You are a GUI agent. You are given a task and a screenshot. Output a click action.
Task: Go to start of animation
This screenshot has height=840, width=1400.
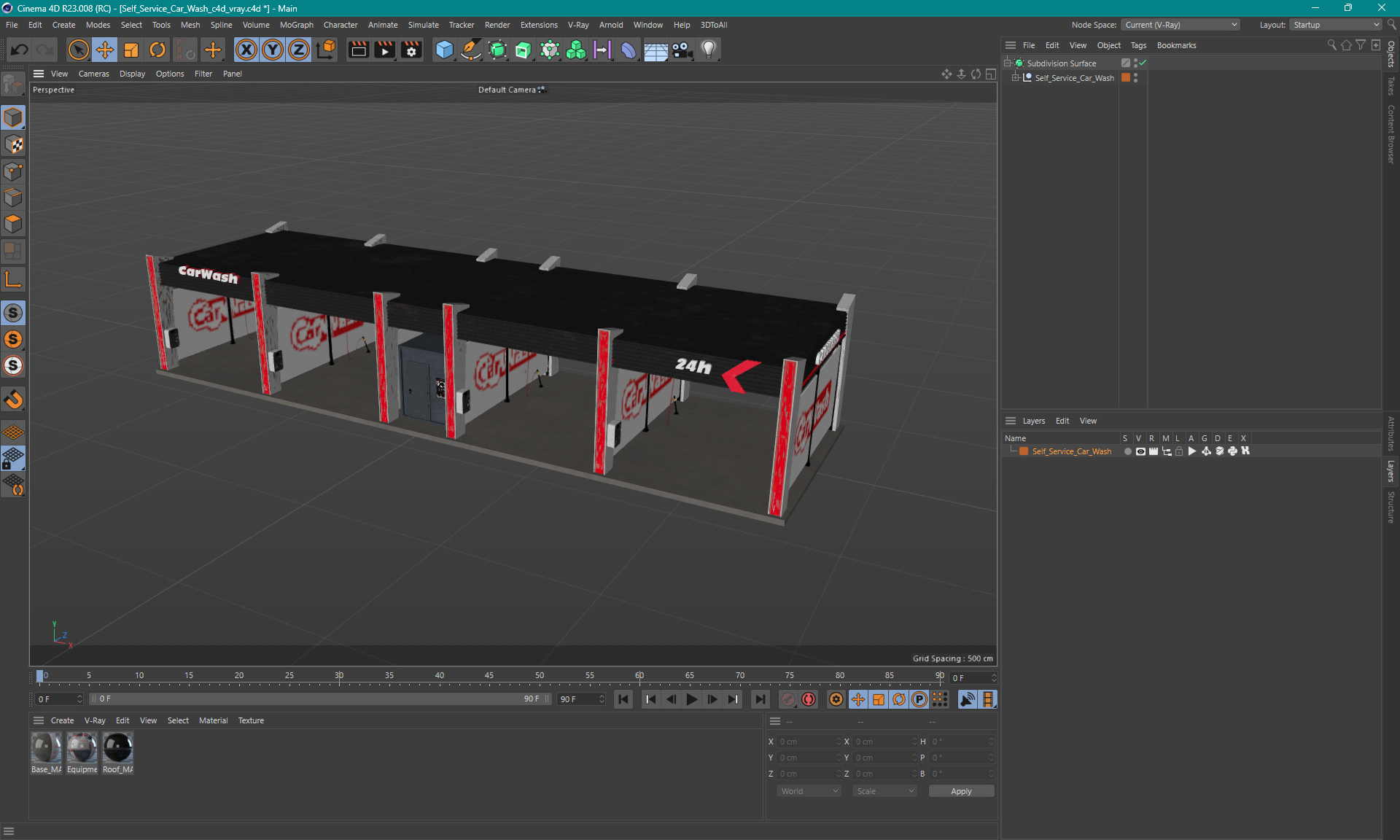click(x=623, y=699)
